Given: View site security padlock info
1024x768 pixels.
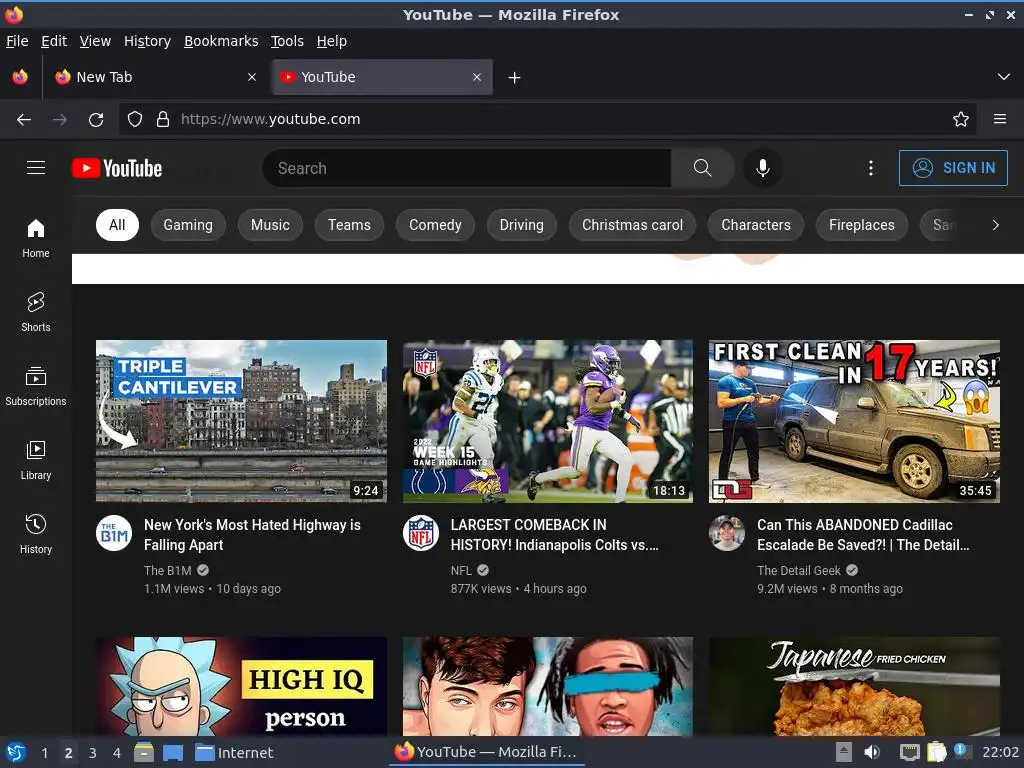Looking at the screenshot, I should (x=163, y=120).
